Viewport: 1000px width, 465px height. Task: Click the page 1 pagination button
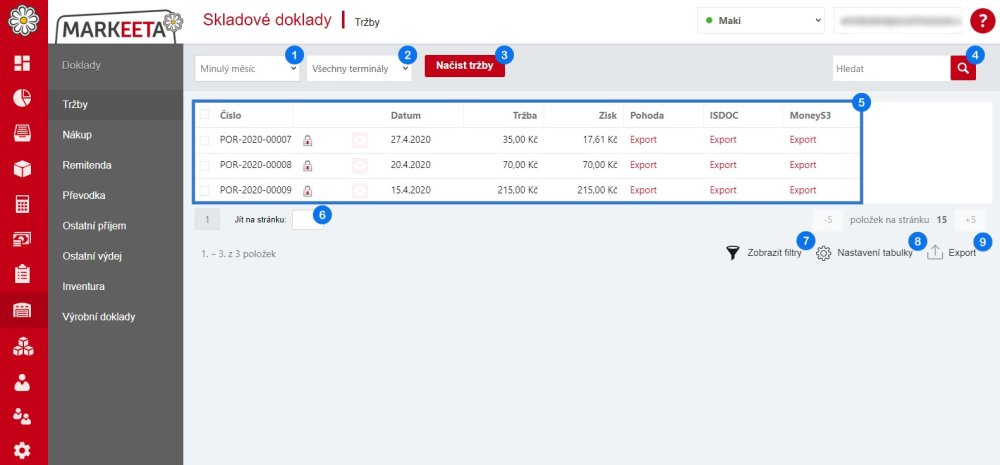click(207, 219)
